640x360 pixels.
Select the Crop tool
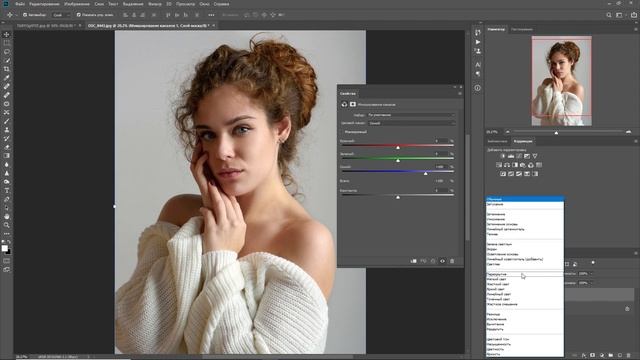tap(7, 69)
